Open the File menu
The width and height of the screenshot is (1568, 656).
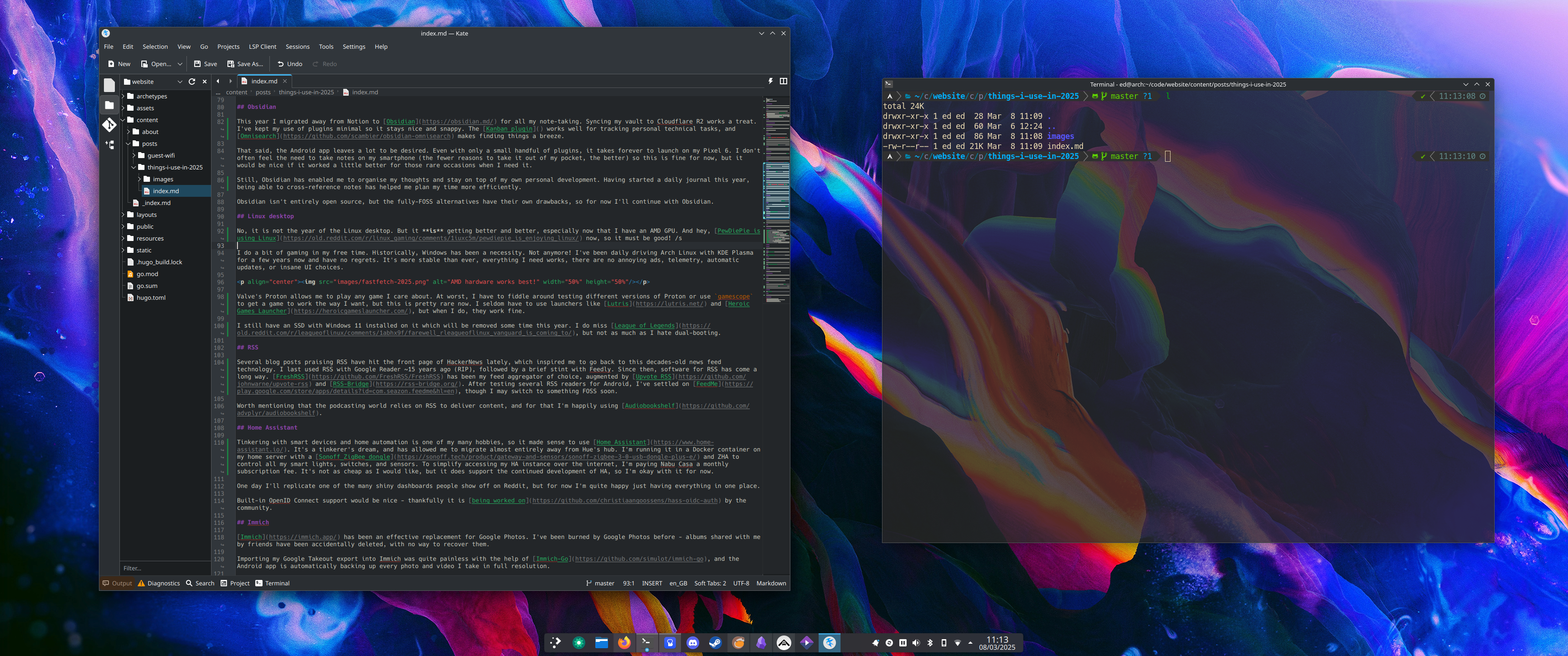point(108,47)
